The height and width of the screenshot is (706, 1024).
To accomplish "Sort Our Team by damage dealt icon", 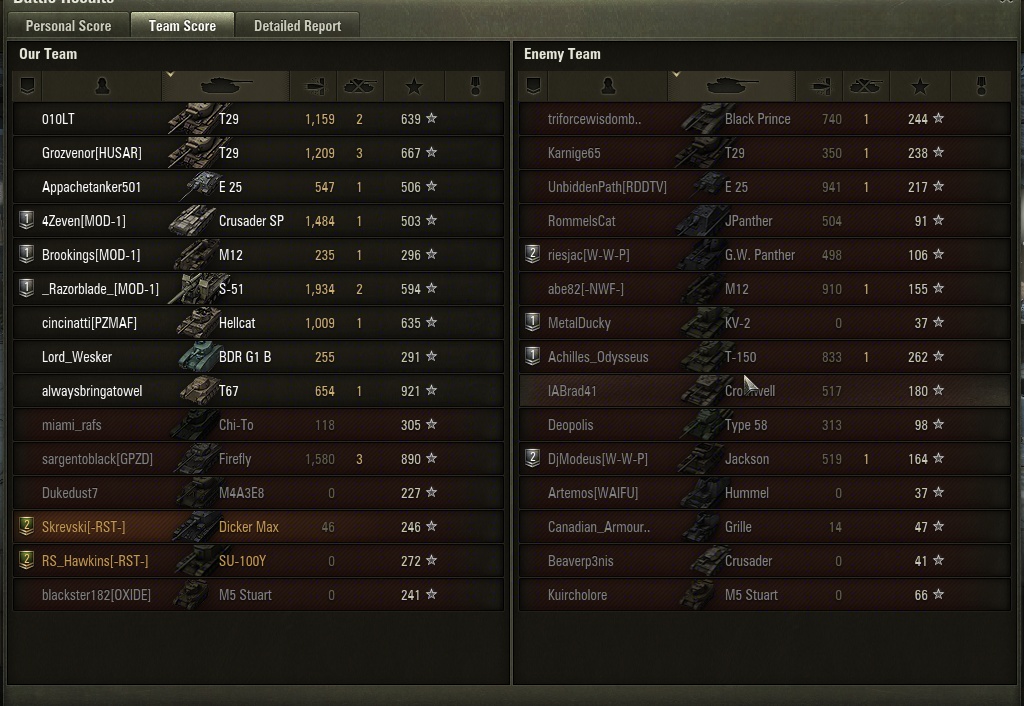I will pos(313,87).
